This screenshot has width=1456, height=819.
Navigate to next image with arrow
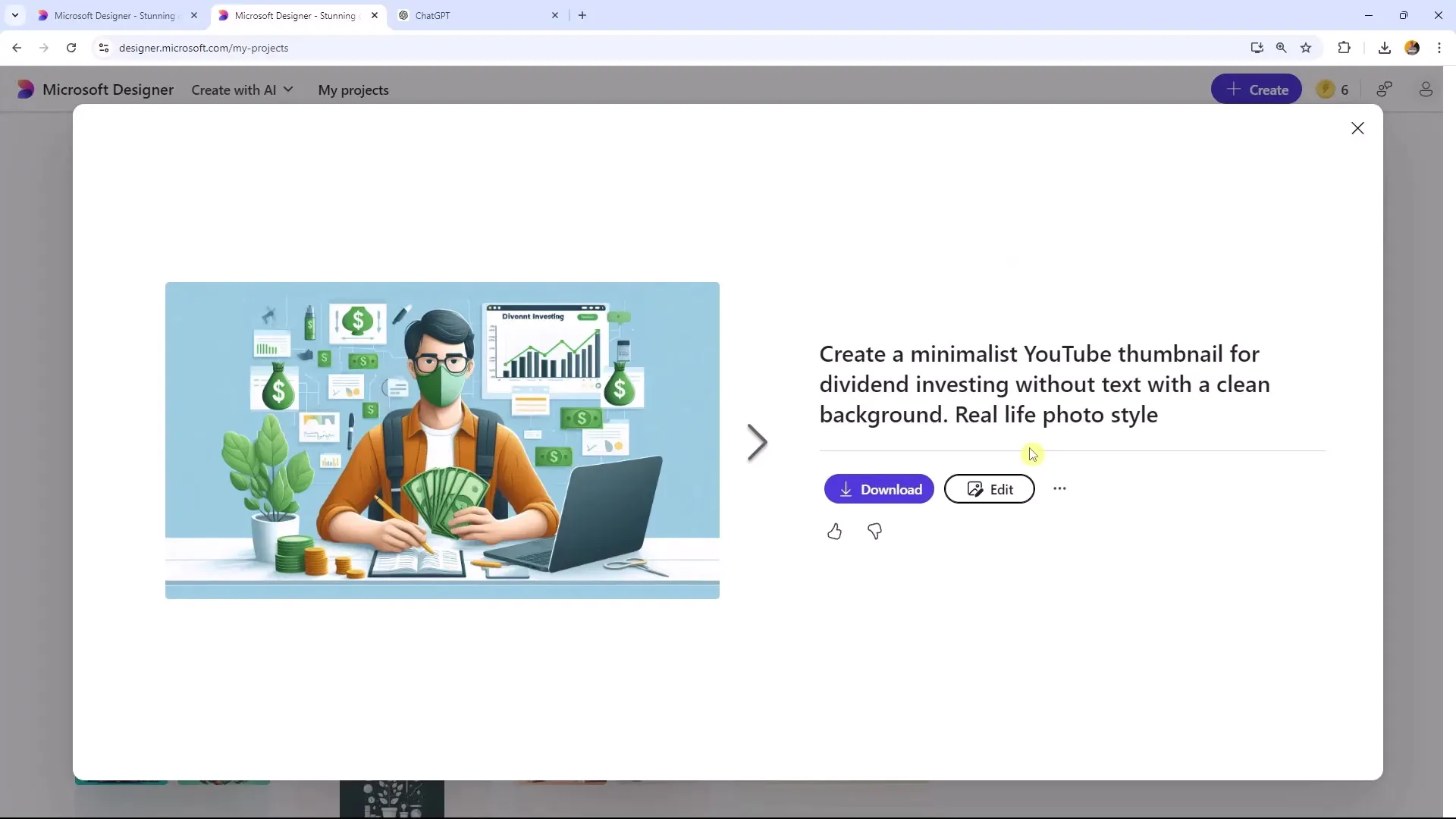pos(757,441)
